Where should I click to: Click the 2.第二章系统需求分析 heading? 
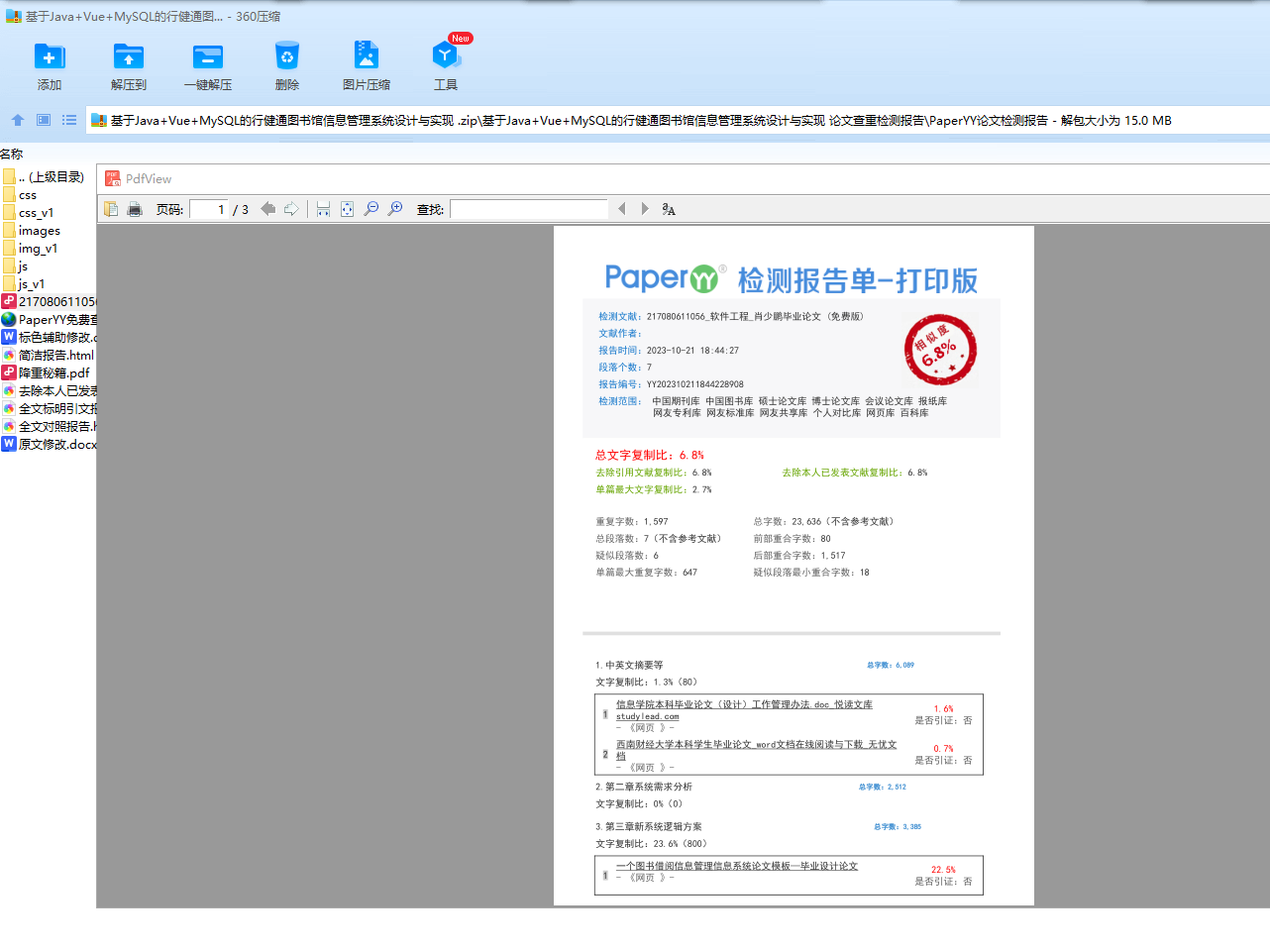644,788
